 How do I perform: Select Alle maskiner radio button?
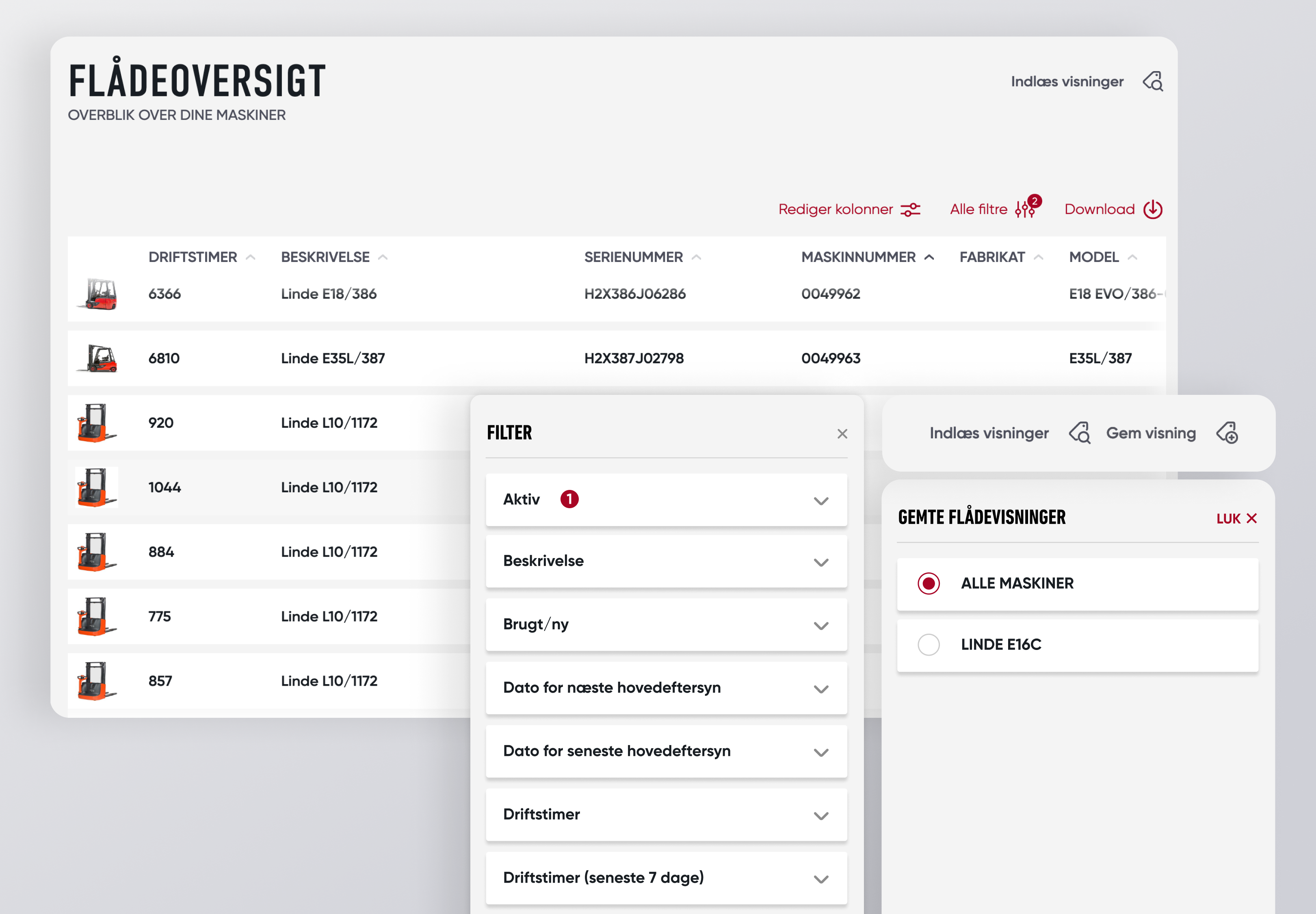[x=928, y=584]
